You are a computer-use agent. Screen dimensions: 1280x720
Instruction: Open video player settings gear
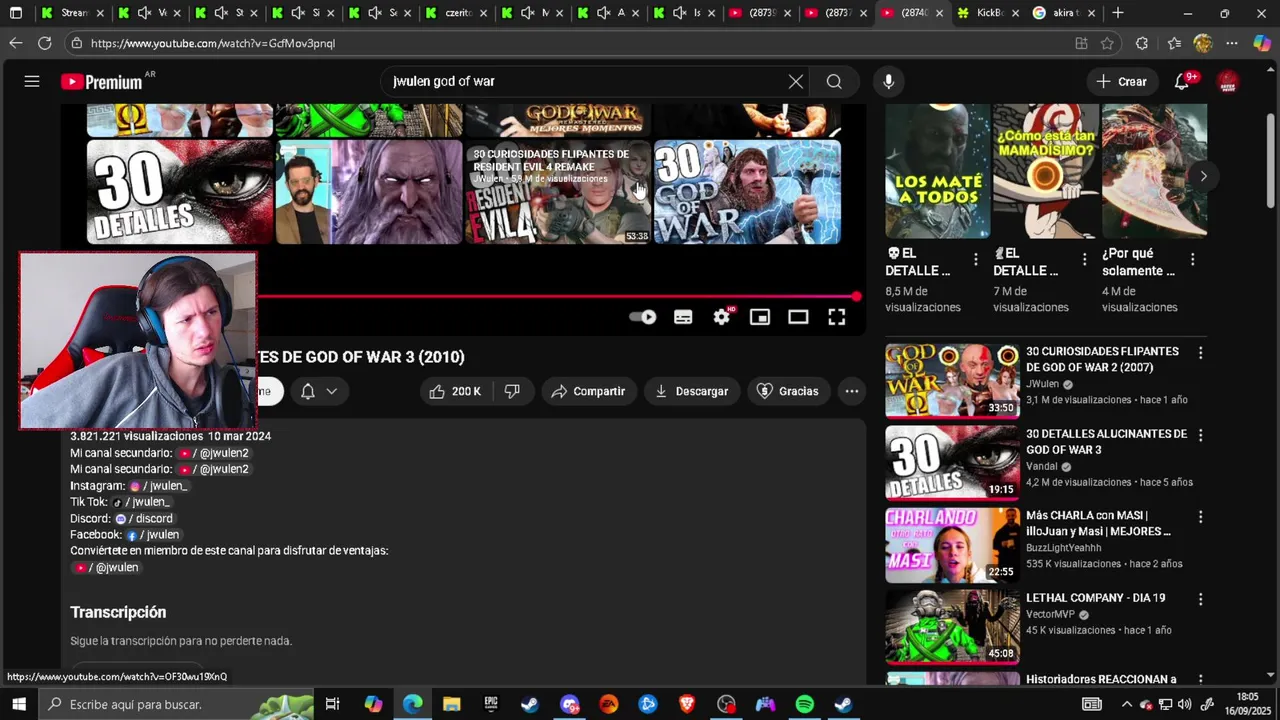click(721, 317)
